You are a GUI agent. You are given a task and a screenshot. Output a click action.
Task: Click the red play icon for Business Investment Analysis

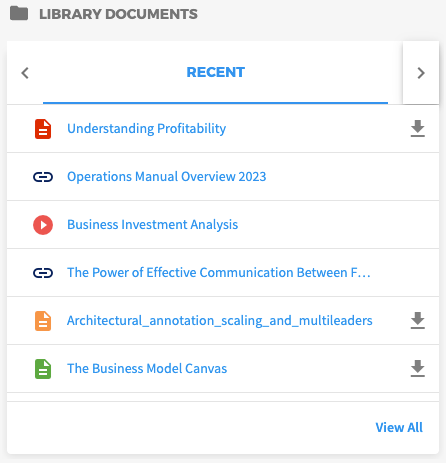click(43, 225)
